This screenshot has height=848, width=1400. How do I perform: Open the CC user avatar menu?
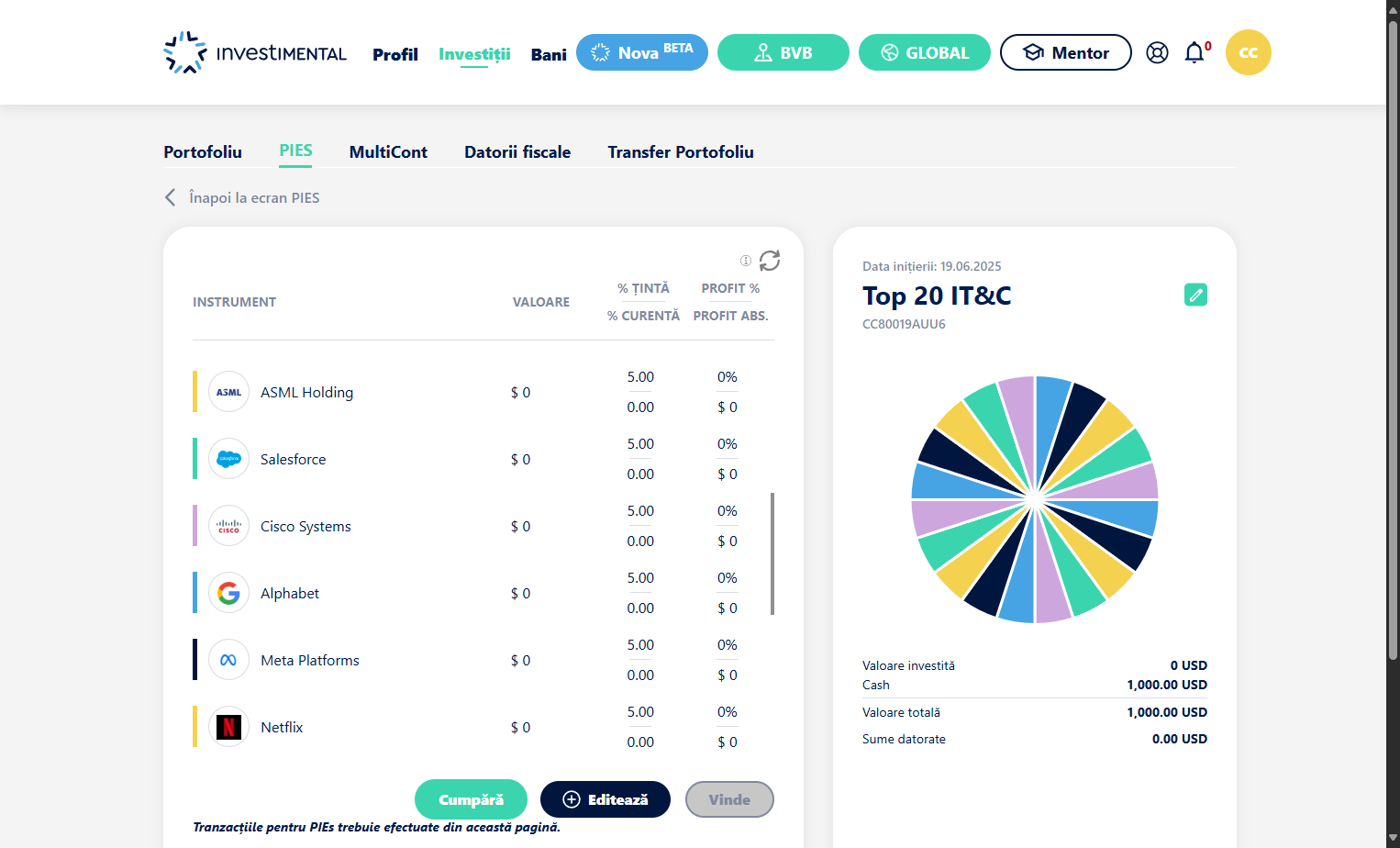[1249, 52]
